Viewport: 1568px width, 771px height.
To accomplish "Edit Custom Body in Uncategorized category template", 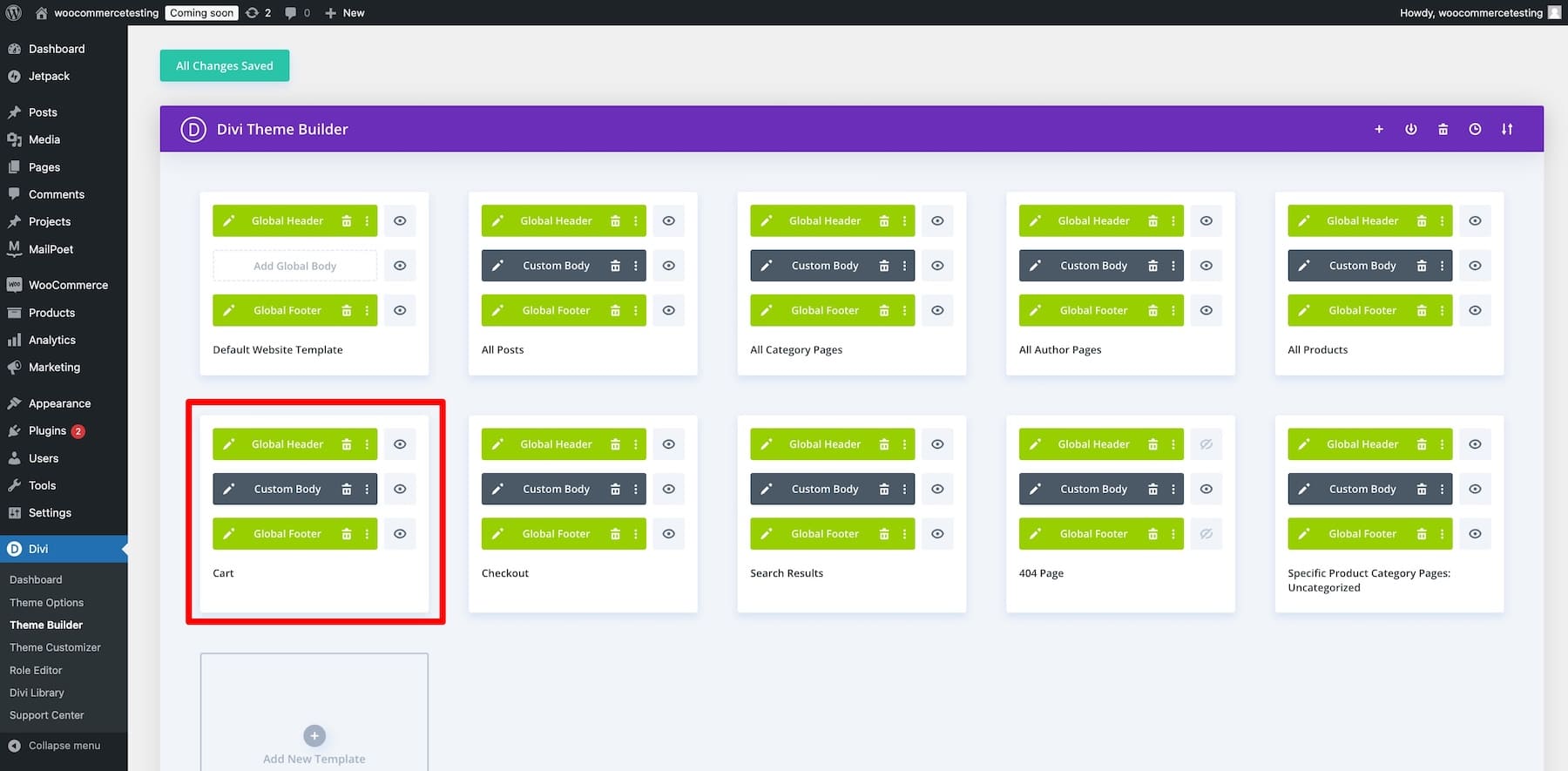I will point(1304,490).
